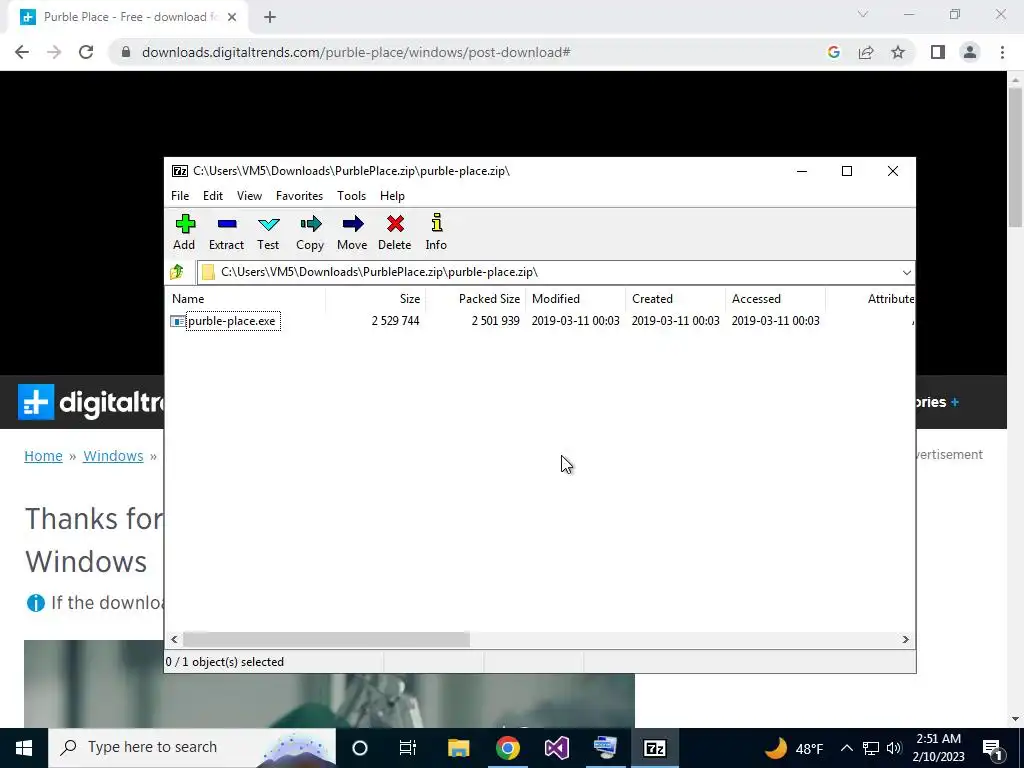
Task: Click the digitaltrends logo
Action: (x=91, y=402)
